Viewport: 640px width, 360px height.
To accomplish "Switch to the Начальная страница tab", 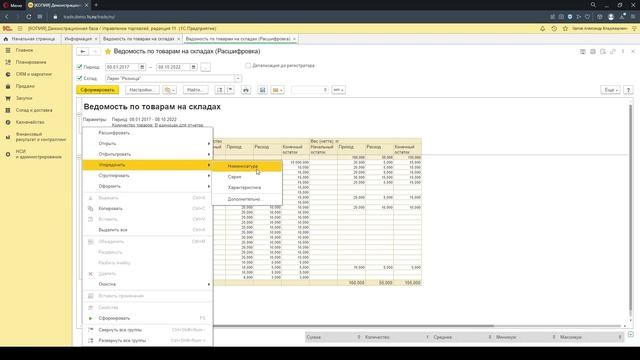I will [30, 39].
